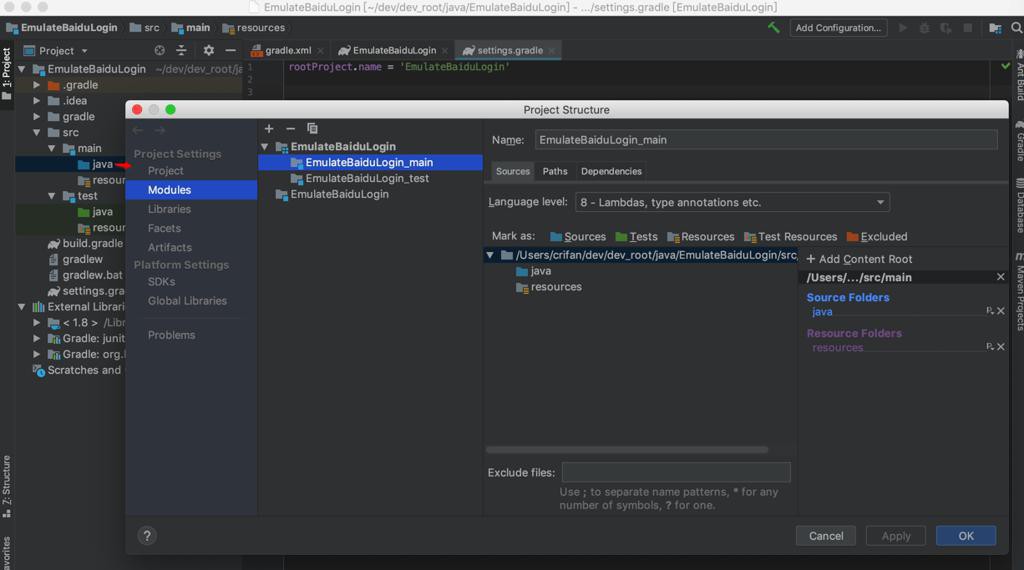The image size is (1024, 570).
Task: Click Add Content Root
Action: coord(859,259)
